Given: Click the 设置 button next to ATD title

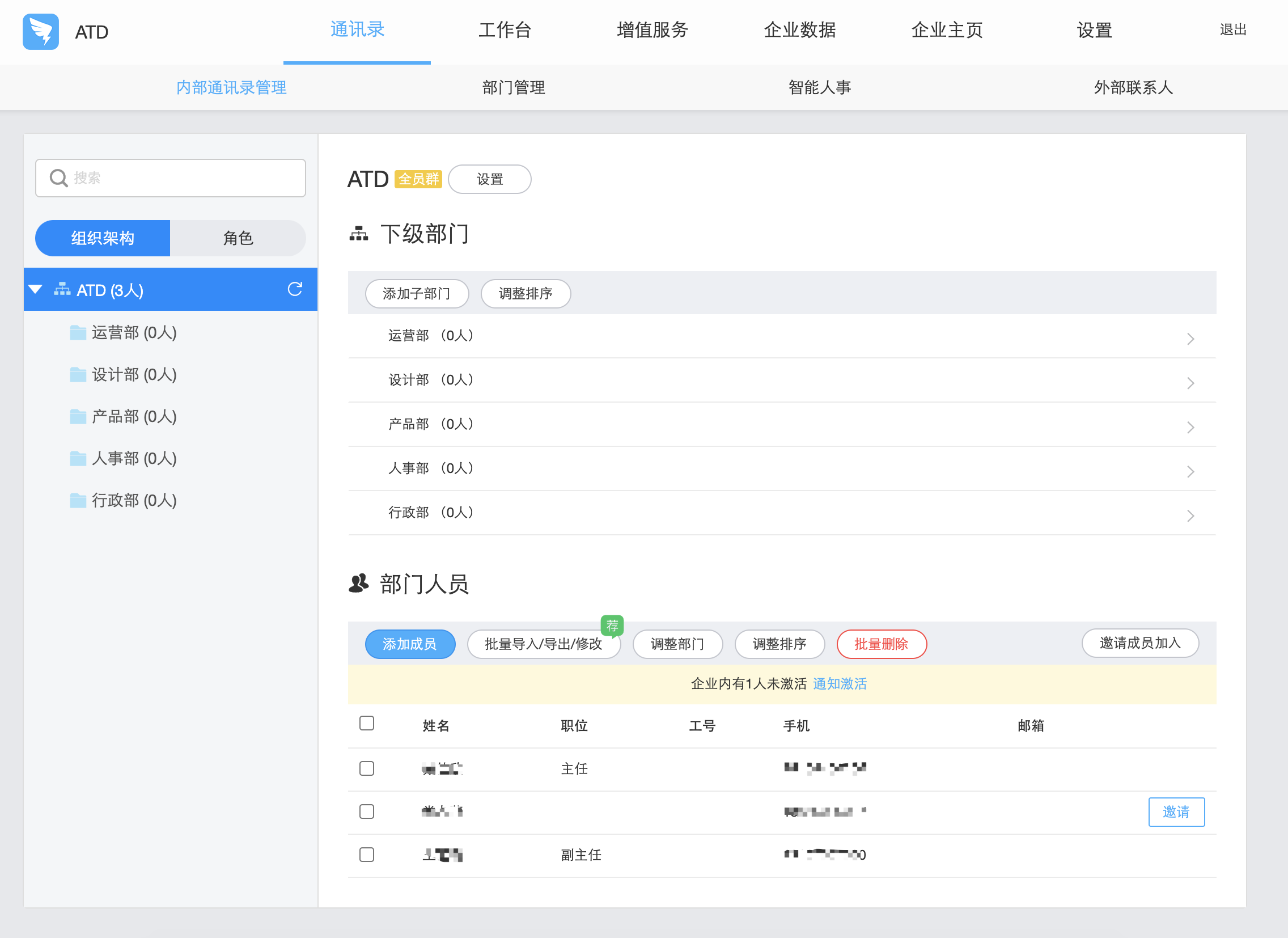Looking at the screenshot, I should pyautogui.click(x=490, y=179).
